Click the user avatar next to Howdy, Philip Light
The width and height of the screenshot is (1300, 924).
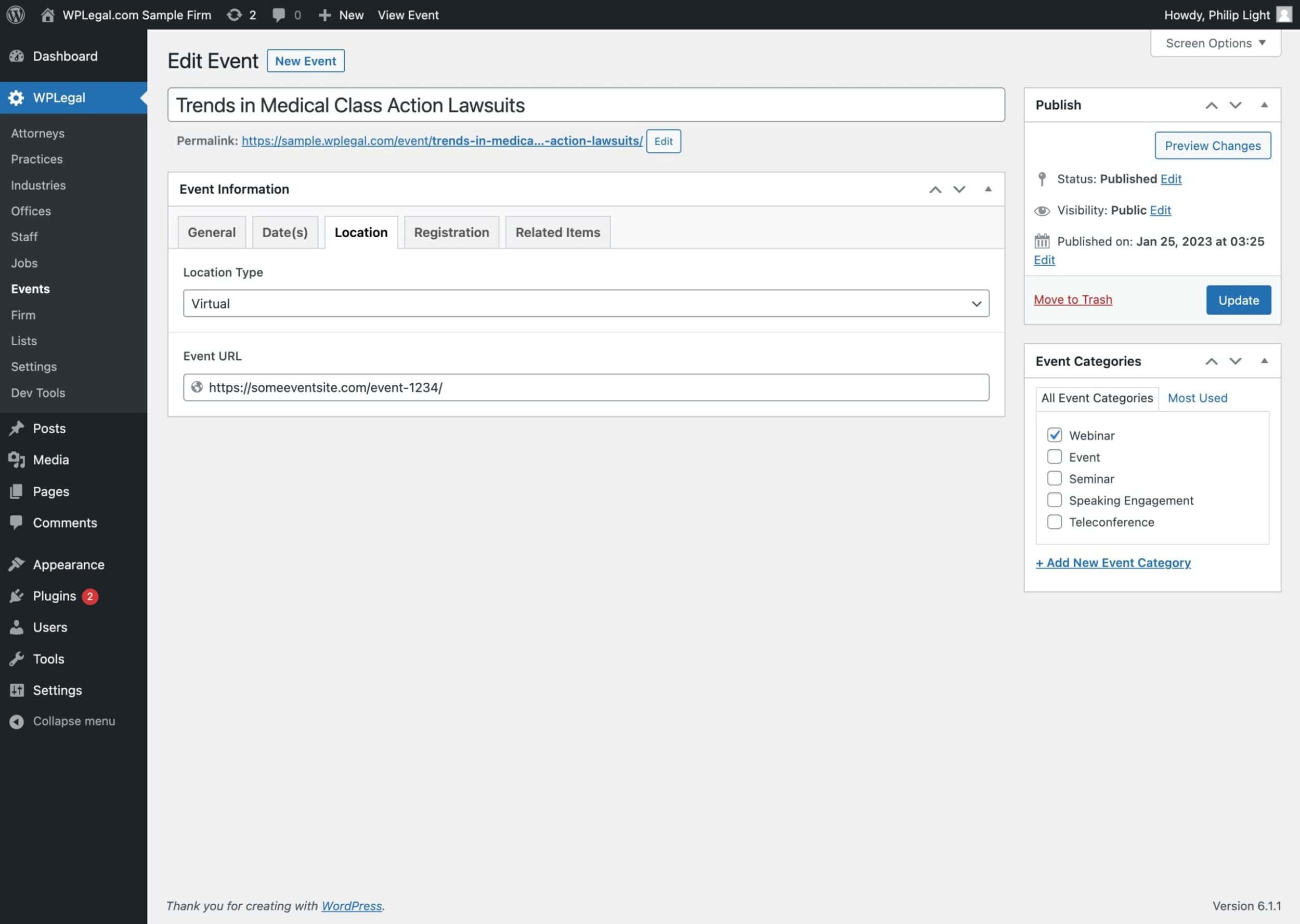click(x=1283, y=14)
